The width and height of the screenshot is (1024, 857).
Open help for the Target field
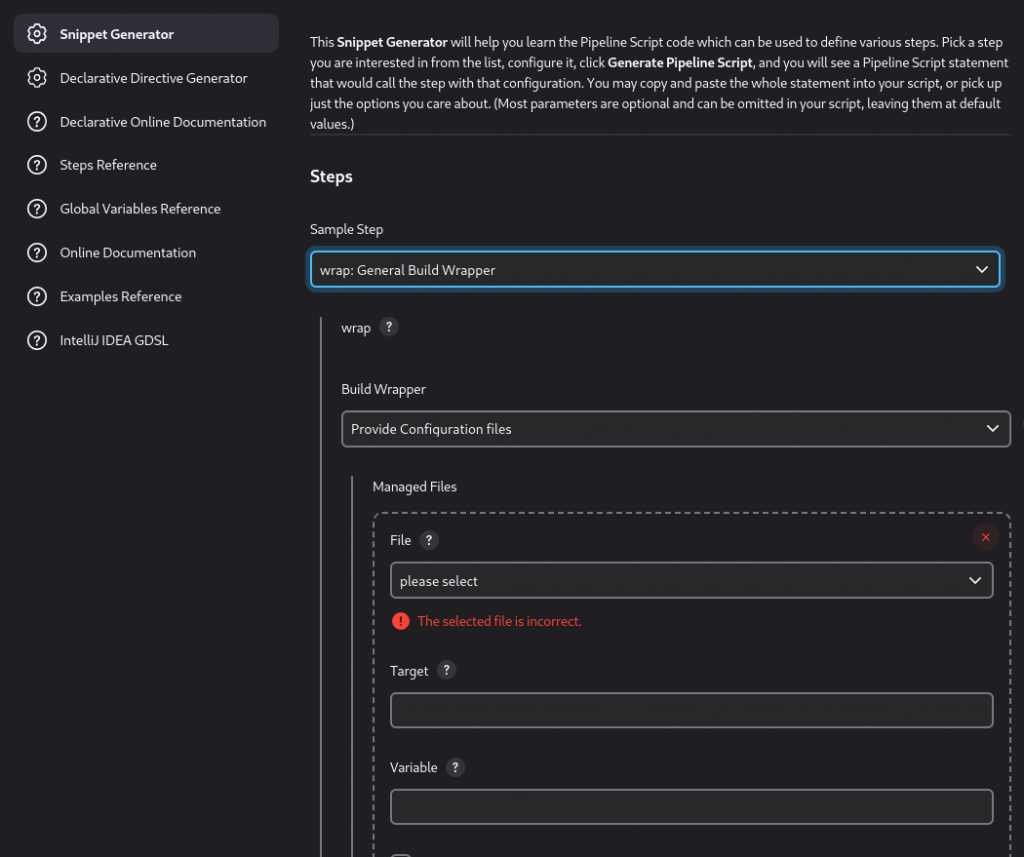tap(446, 670)
